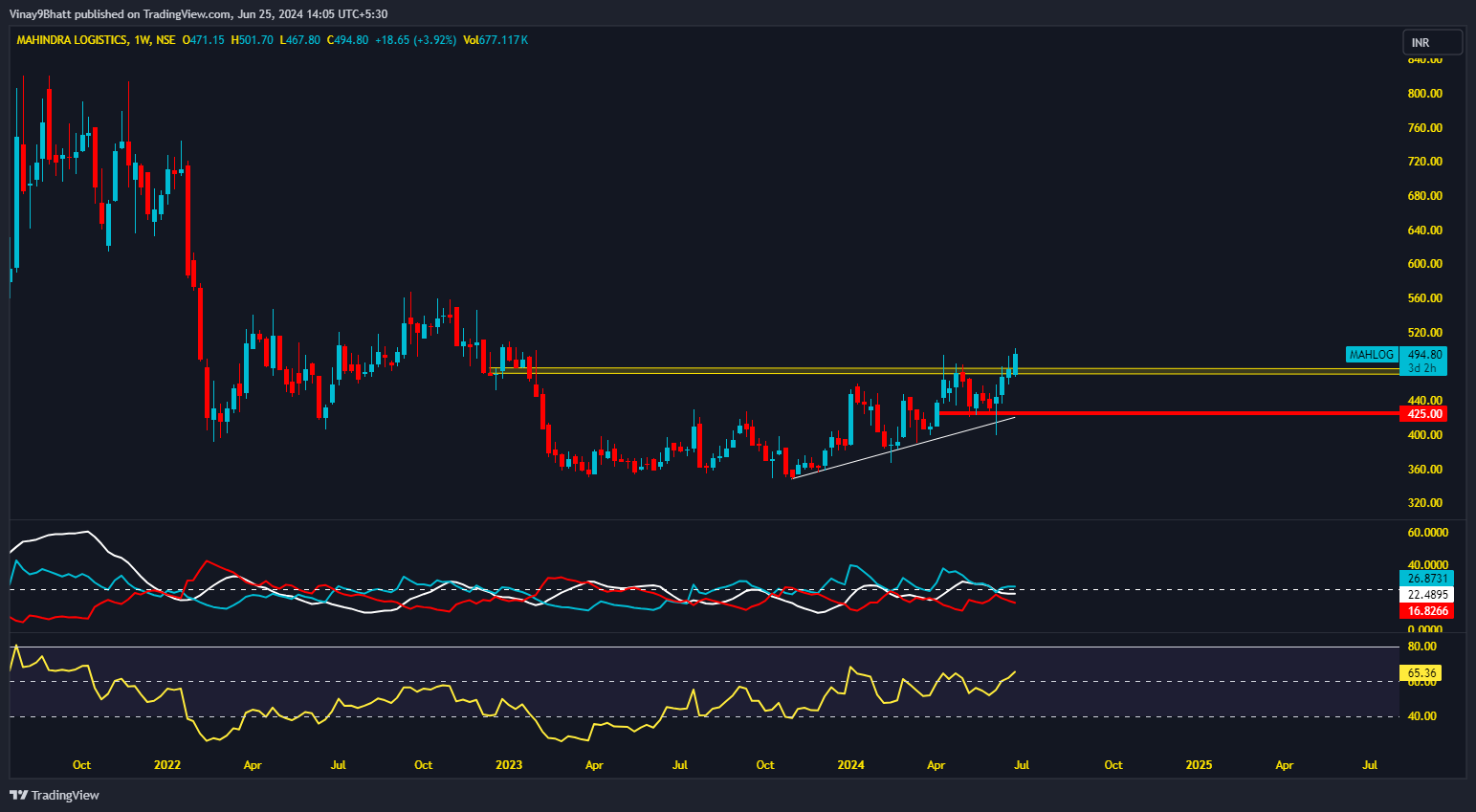This screenshot has width=1476, height=812.
Task: Click the 600.00 price axis label
Action: click(x=1424, y=264)
